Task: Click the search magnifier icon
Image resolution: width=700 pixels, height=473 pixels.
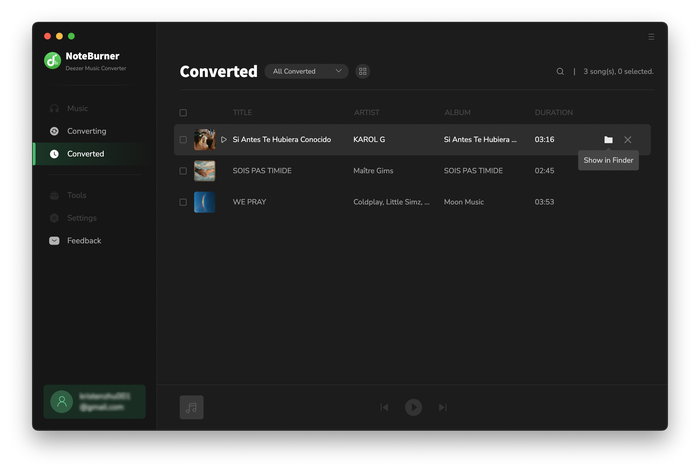Action: (x=560, y=71)
